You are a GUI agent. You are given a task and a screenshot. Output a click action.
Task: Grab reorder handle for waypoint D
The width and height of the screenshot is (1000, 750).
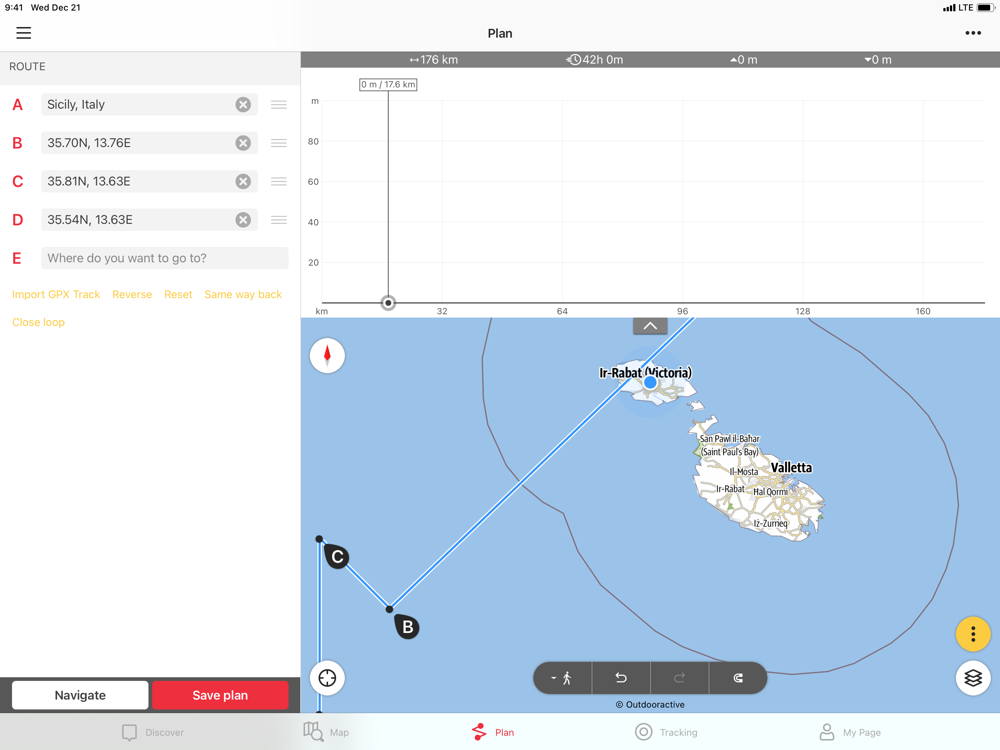click(x=279, y=219)
